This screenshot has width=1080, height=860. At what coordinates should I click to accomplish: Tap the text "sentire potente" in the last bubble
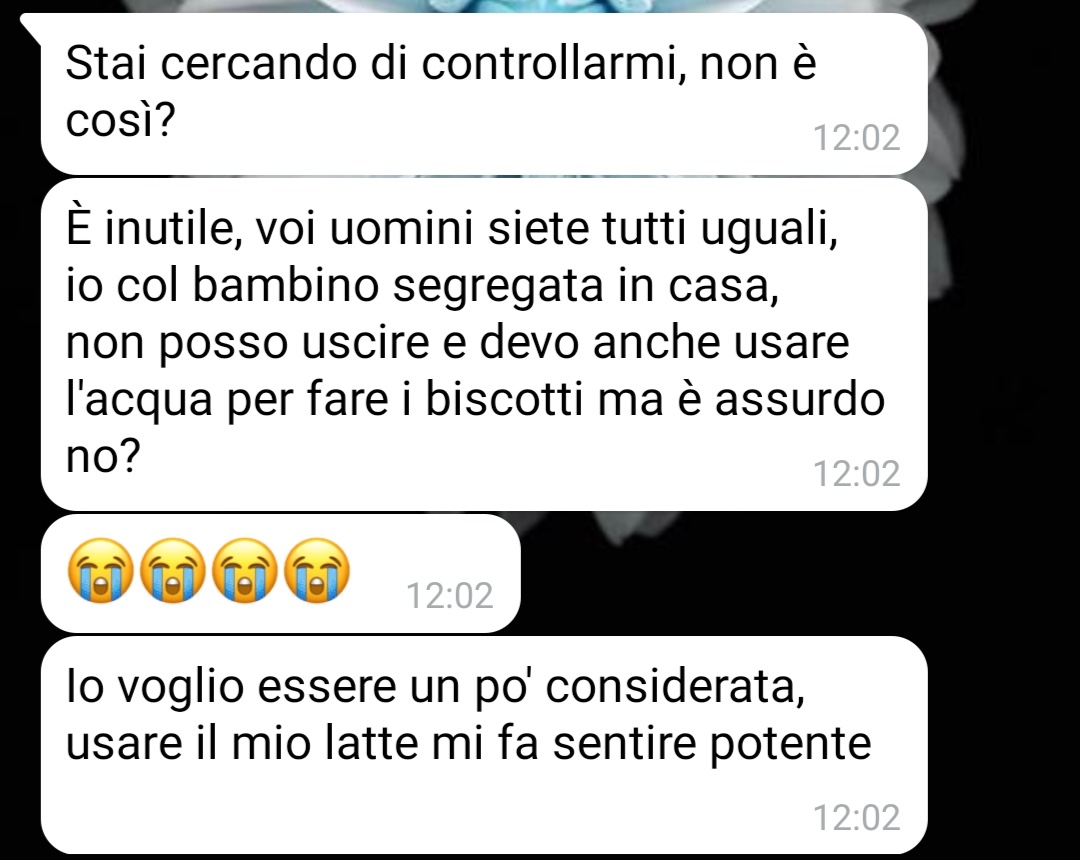point(712,744)
